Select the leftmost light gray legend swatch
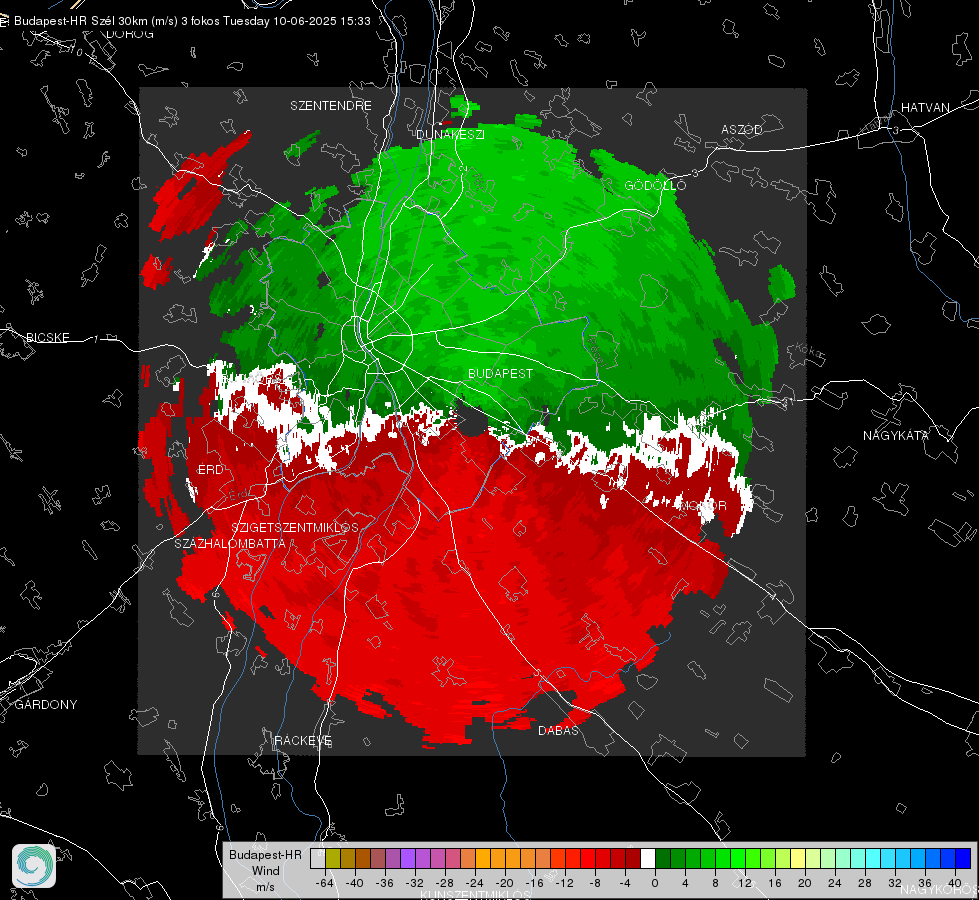979x900 pixels. [317, 859]
